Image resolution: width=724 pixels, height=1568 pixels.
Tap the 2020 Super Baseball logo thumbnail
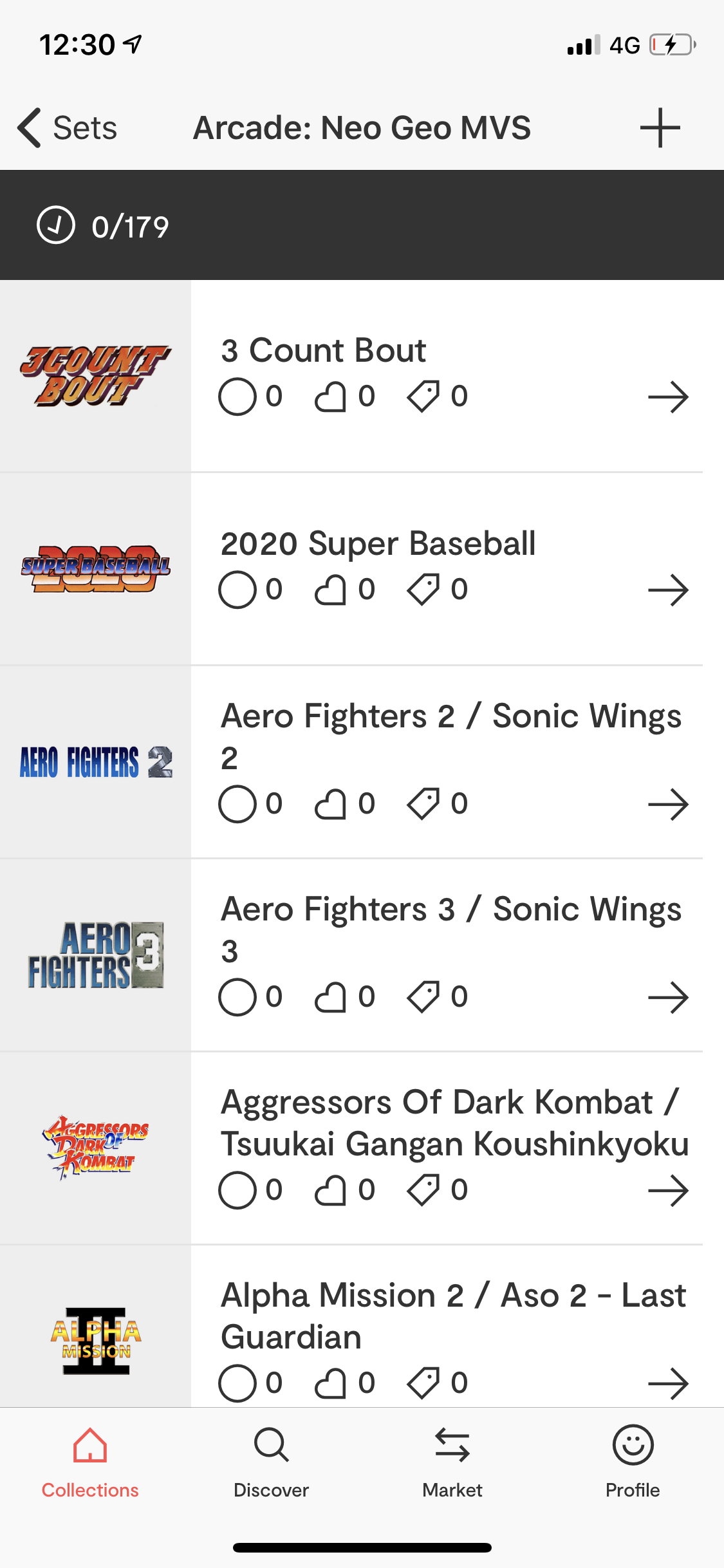tap(95, 569)
